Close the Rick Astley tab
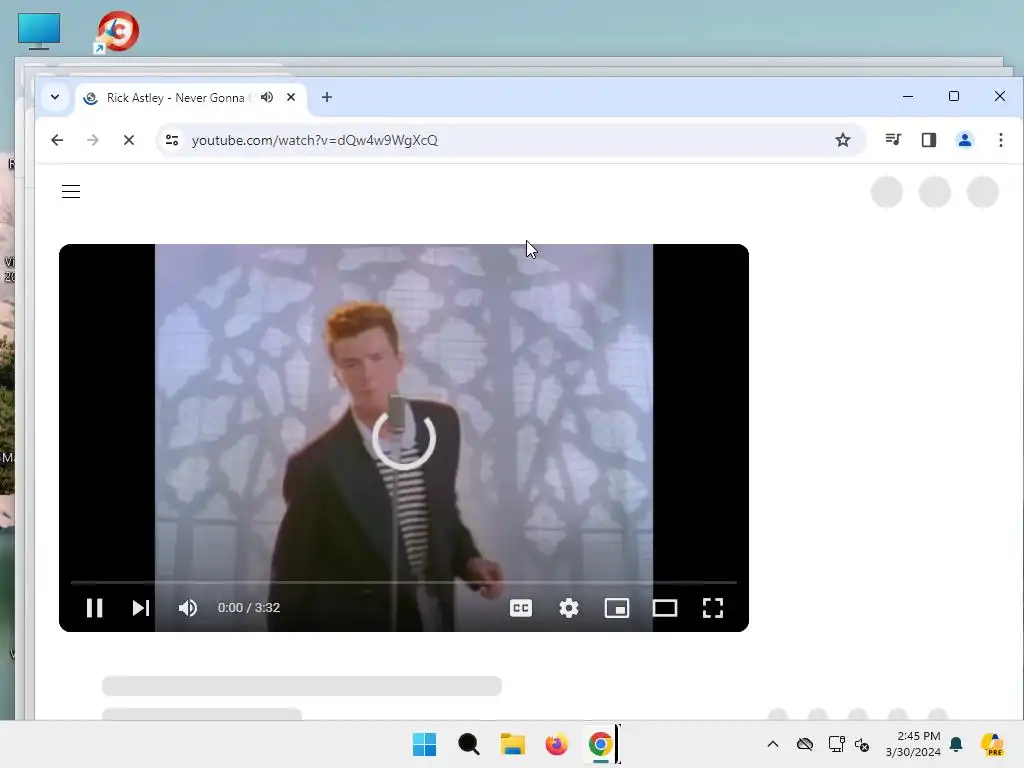The height and width of the screenshot is (768, 1024). click(x=291, y=97)
